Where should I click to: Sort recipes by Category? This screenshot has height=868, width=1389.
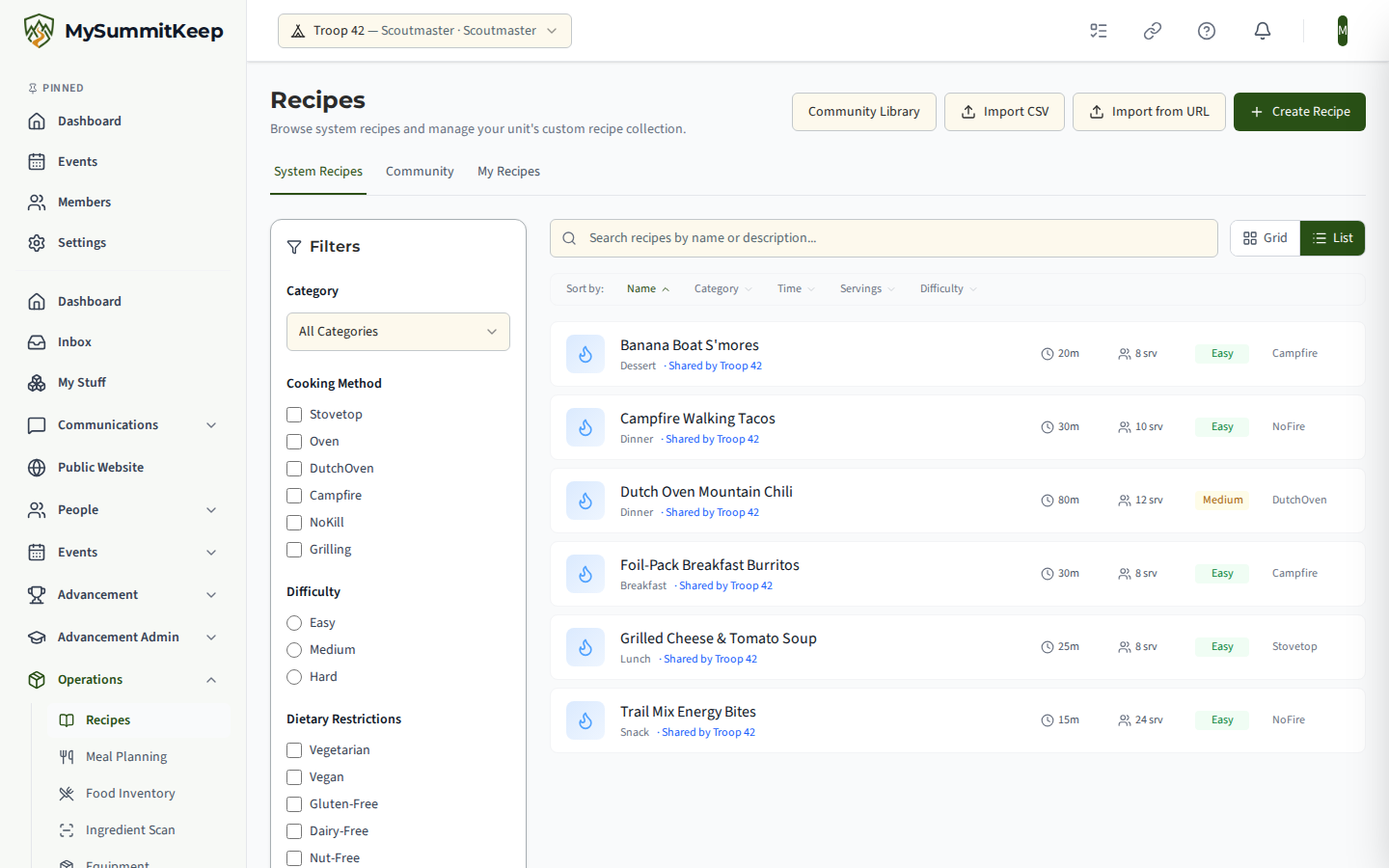(722, 289)
